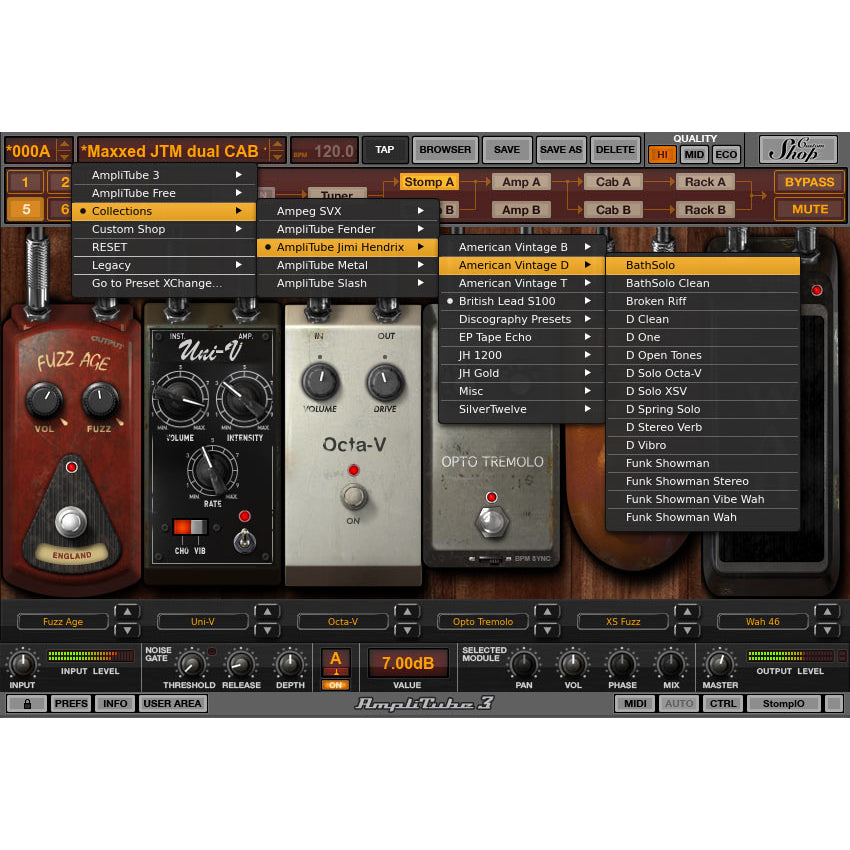The image size is (850, 850).
Task: Click the down stepper next to the Octa-V slot
Action: 406,628
